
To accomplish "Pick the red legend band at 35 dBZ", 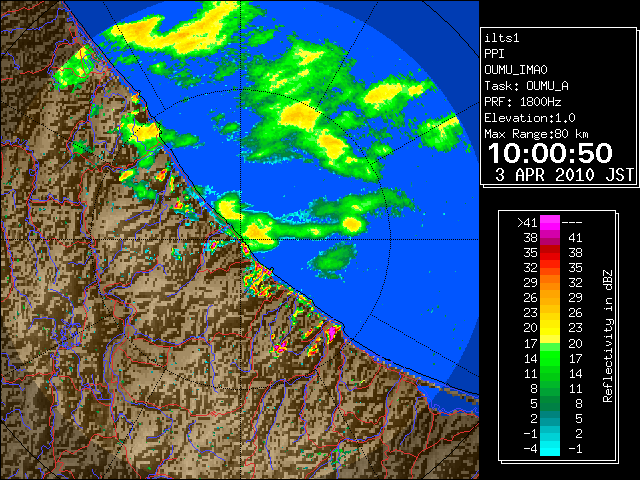I will [x=550, y=253].
